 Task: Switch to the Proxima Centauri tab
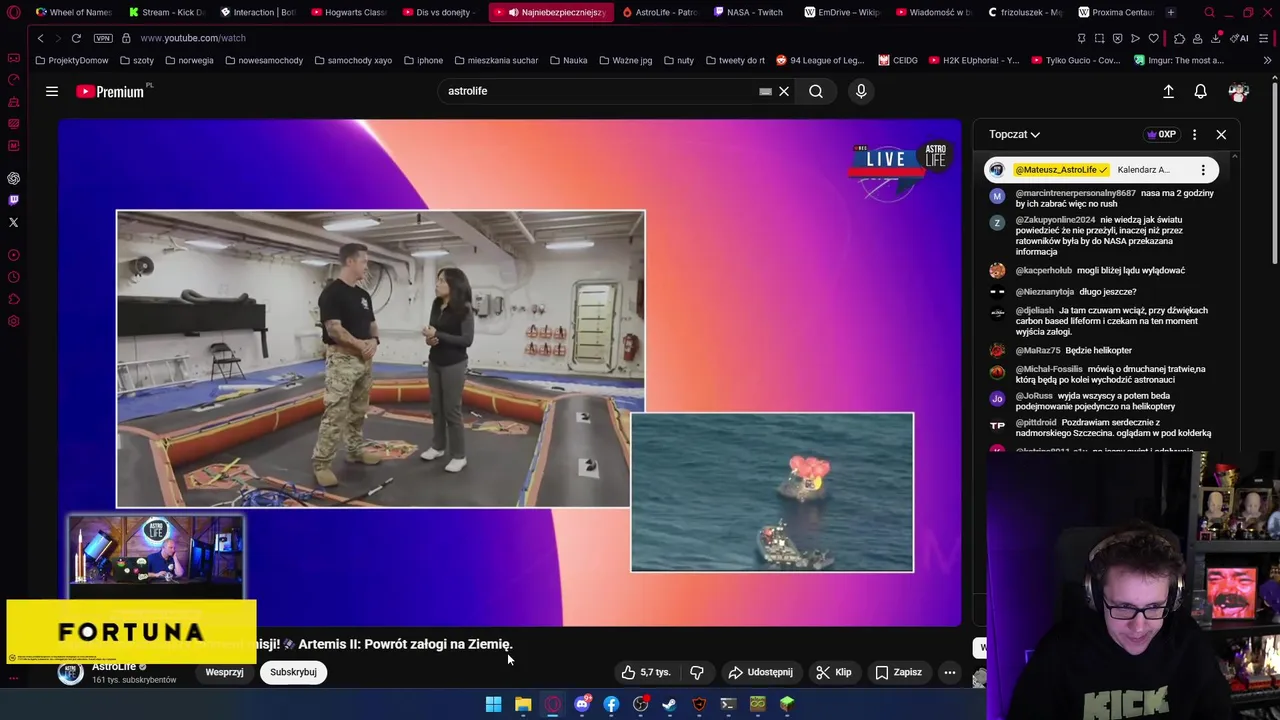click(x=1115, y=12)
